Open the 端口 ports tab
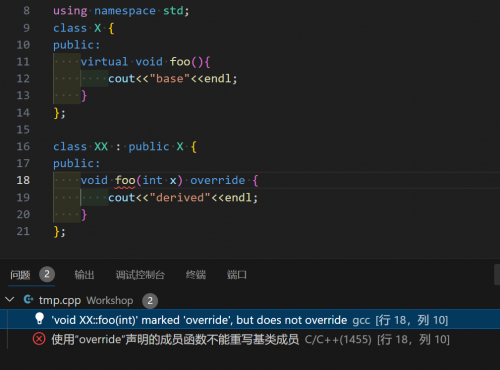The image size is (500, 370). [237, 275]
